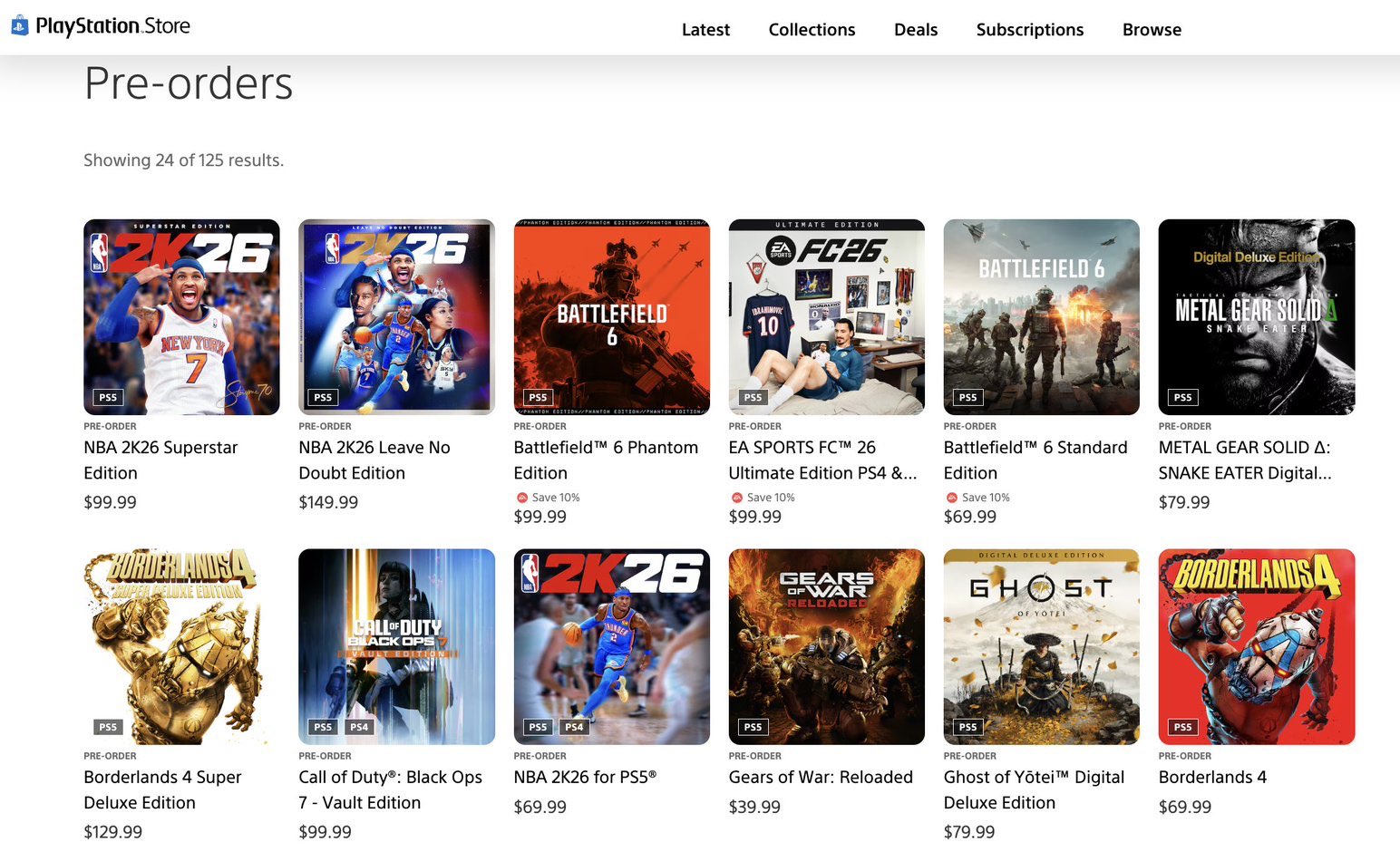Click the NBA 2K26 Leave No Doubt Edition title
This screenshot has height=852, width=1400.
(374, 460)
